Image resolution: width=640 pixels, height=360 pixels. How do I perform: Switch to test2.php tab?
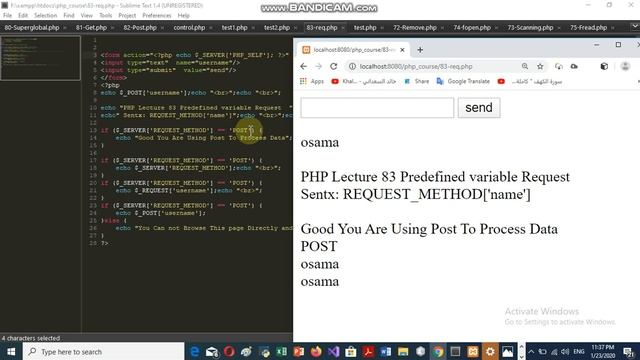(277, 28)
